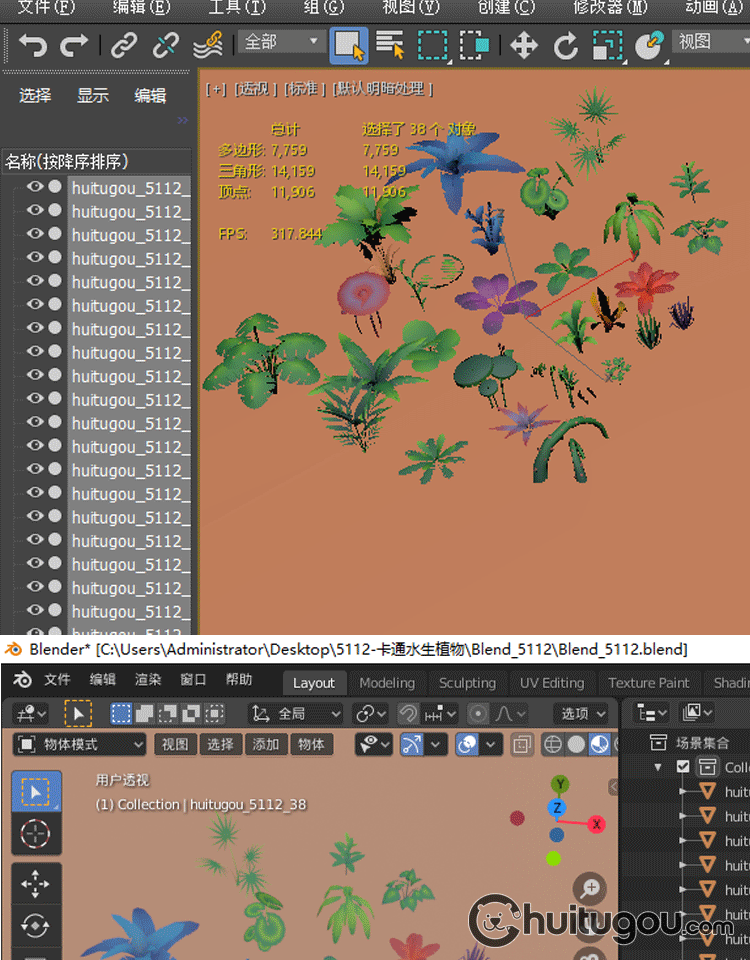Activate the Select Object tool in 3ds Max
750x960 pixels.
(348, 45)
